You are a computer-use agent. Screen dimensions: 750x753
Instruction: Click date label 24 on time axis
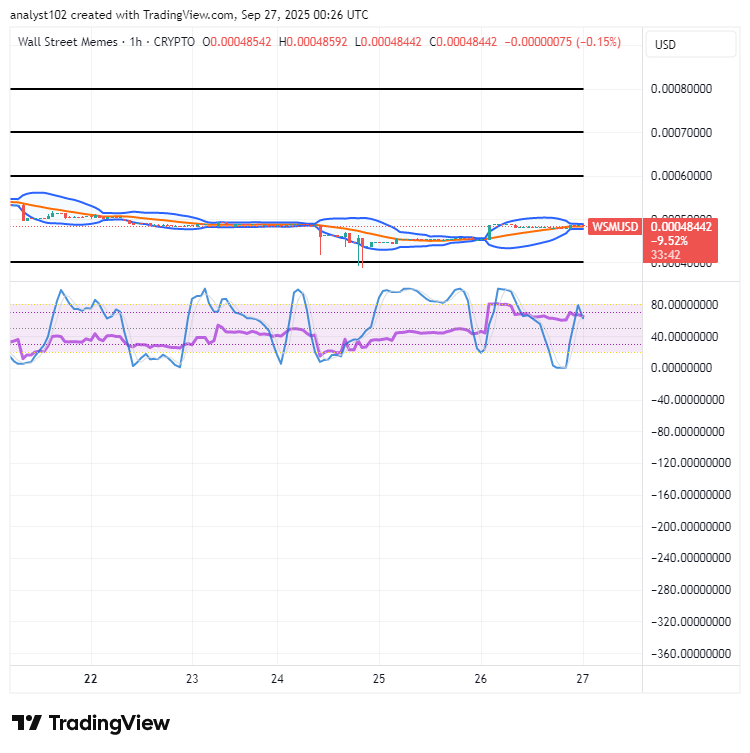pos(278,679)
